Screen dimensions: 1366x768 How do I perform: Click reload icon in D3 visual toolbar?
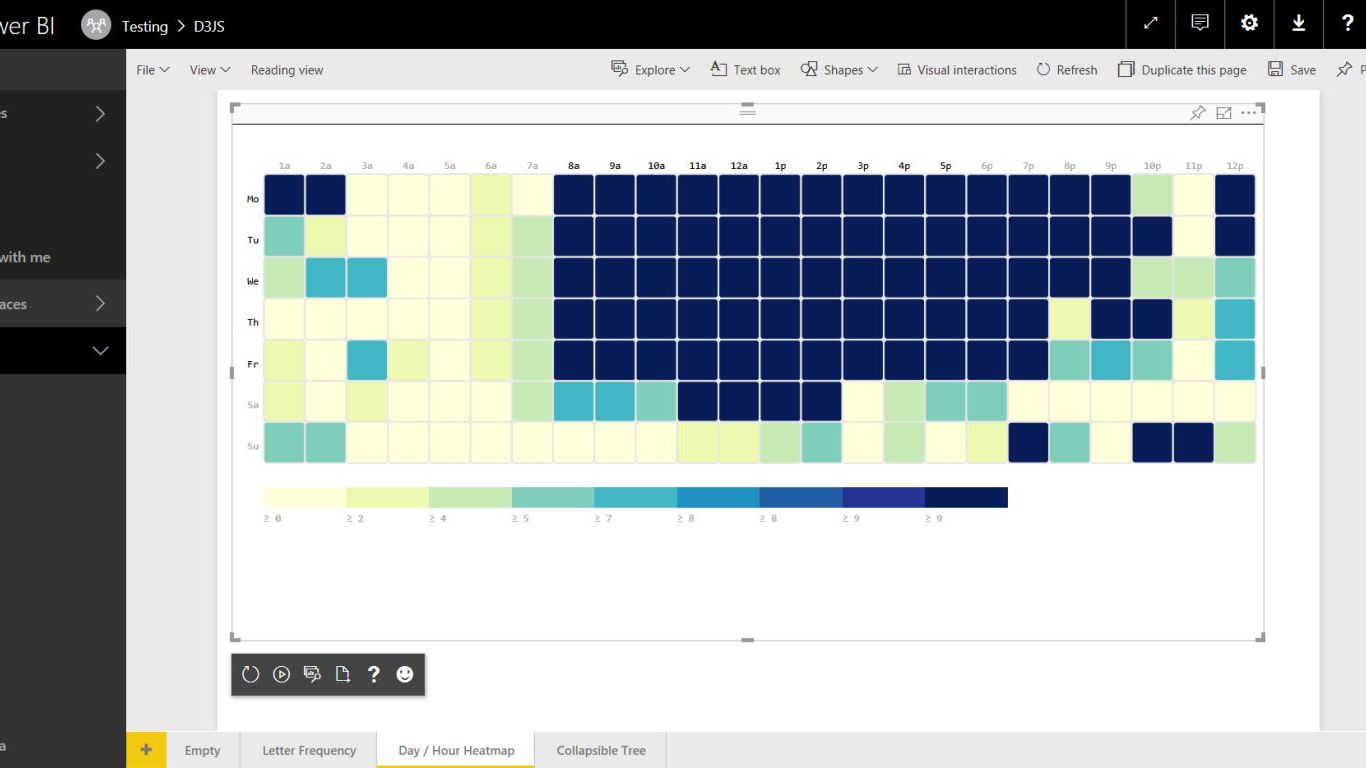[251, 675]
